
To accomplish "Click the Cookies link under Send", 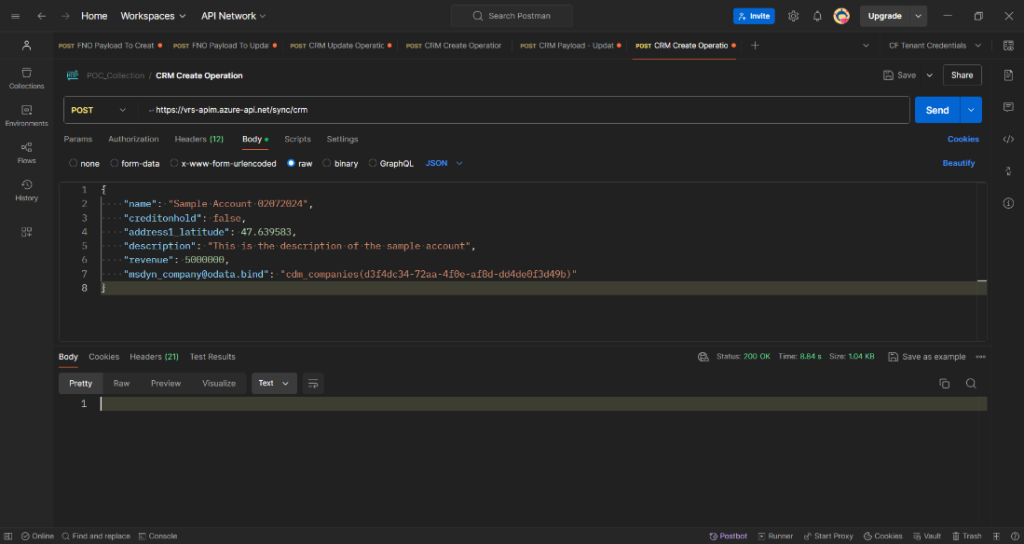I will coord(963,139).
